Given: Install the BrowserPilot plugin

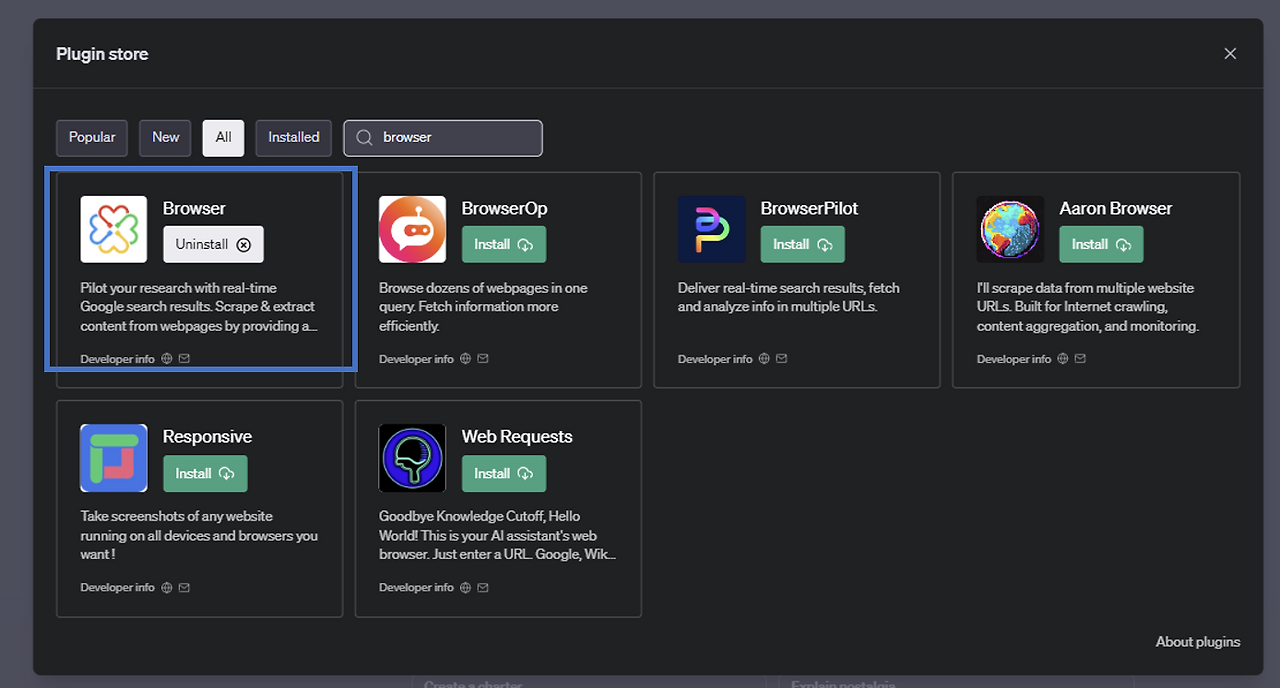Looking at the screenshot, I should (x=802, y=245).
